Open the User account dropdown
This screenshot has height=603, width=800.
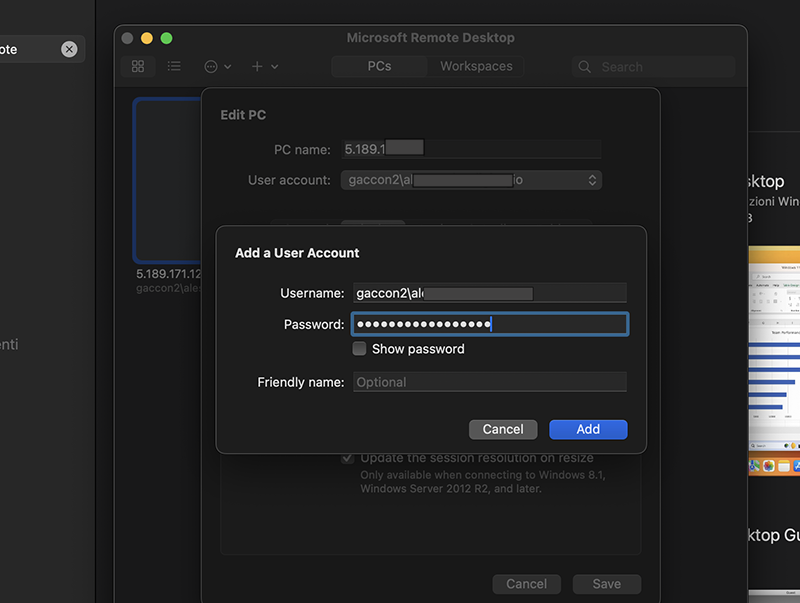point(471,180)
